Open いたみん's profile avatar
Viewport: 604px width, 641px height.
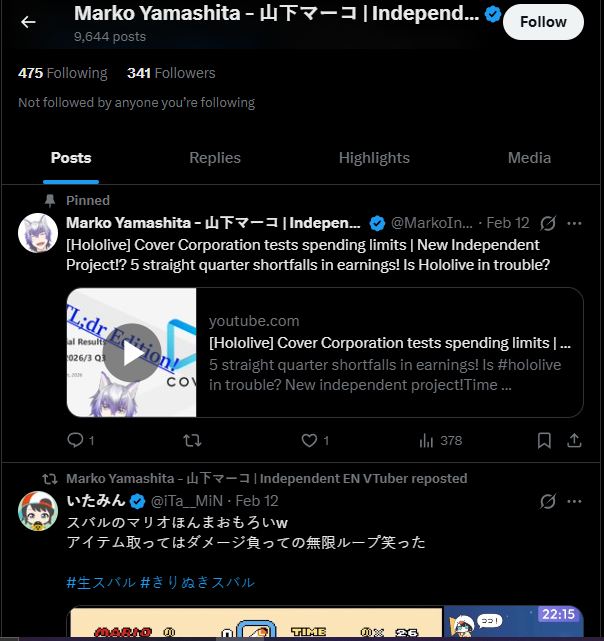[x=38, y=511]
